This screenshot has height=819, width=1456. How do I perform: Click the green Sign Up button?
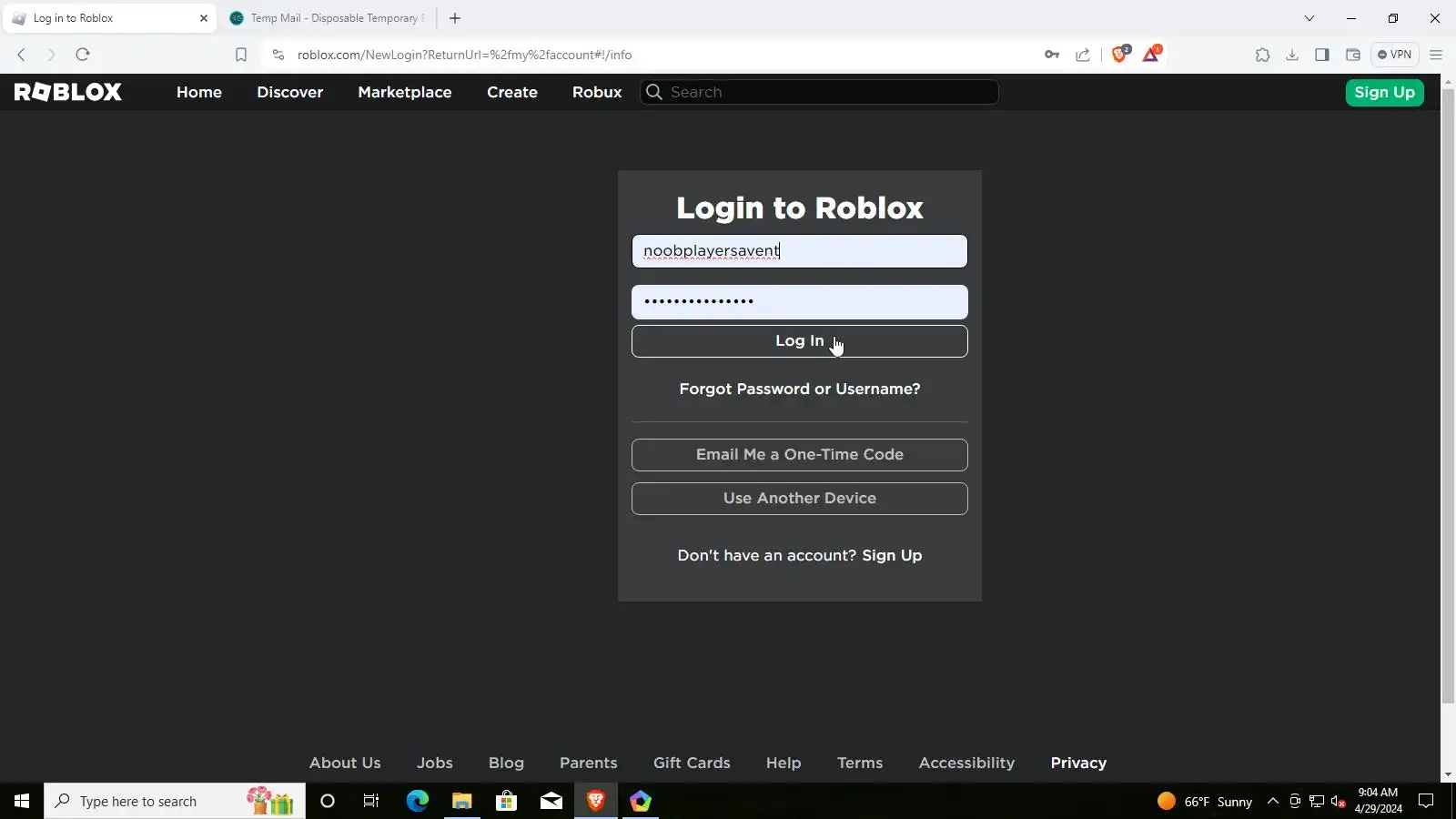(1385, 92)
